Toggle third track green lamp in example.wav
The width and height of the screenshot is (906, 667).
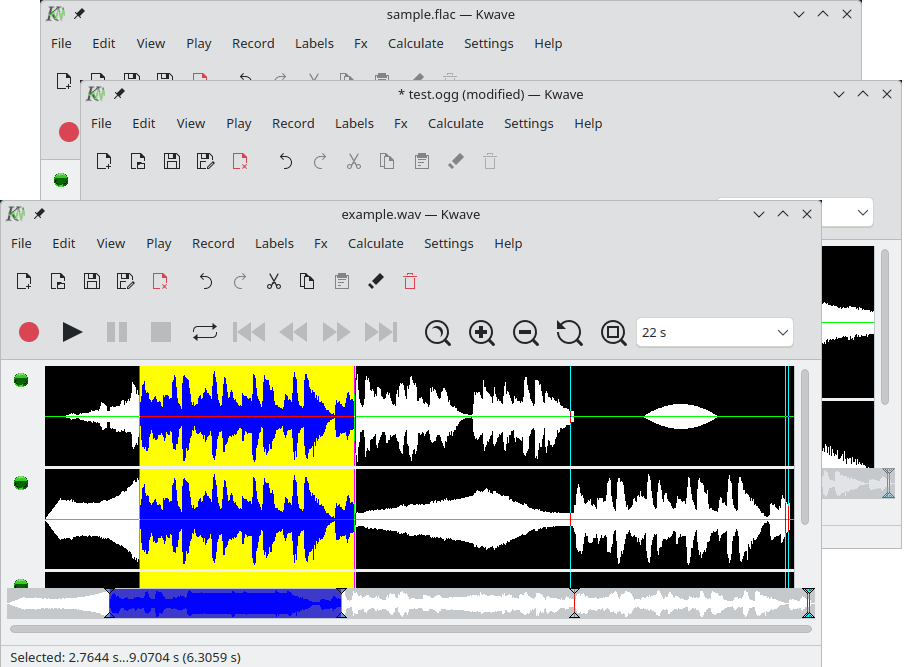coord(21,583)
